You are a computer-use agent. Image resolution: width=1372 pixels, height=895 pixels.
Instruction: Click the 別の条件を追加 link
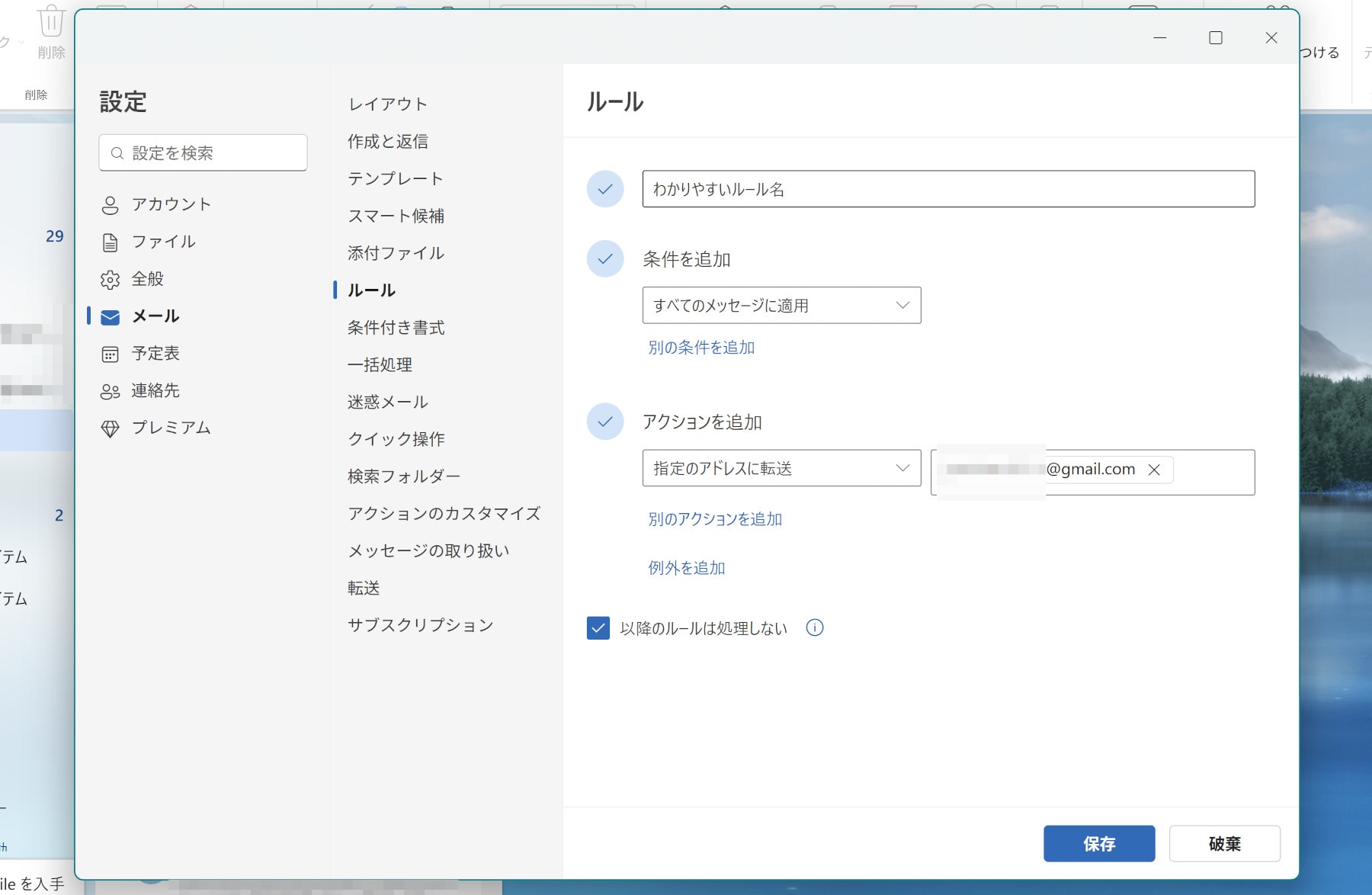click(701, 348)
